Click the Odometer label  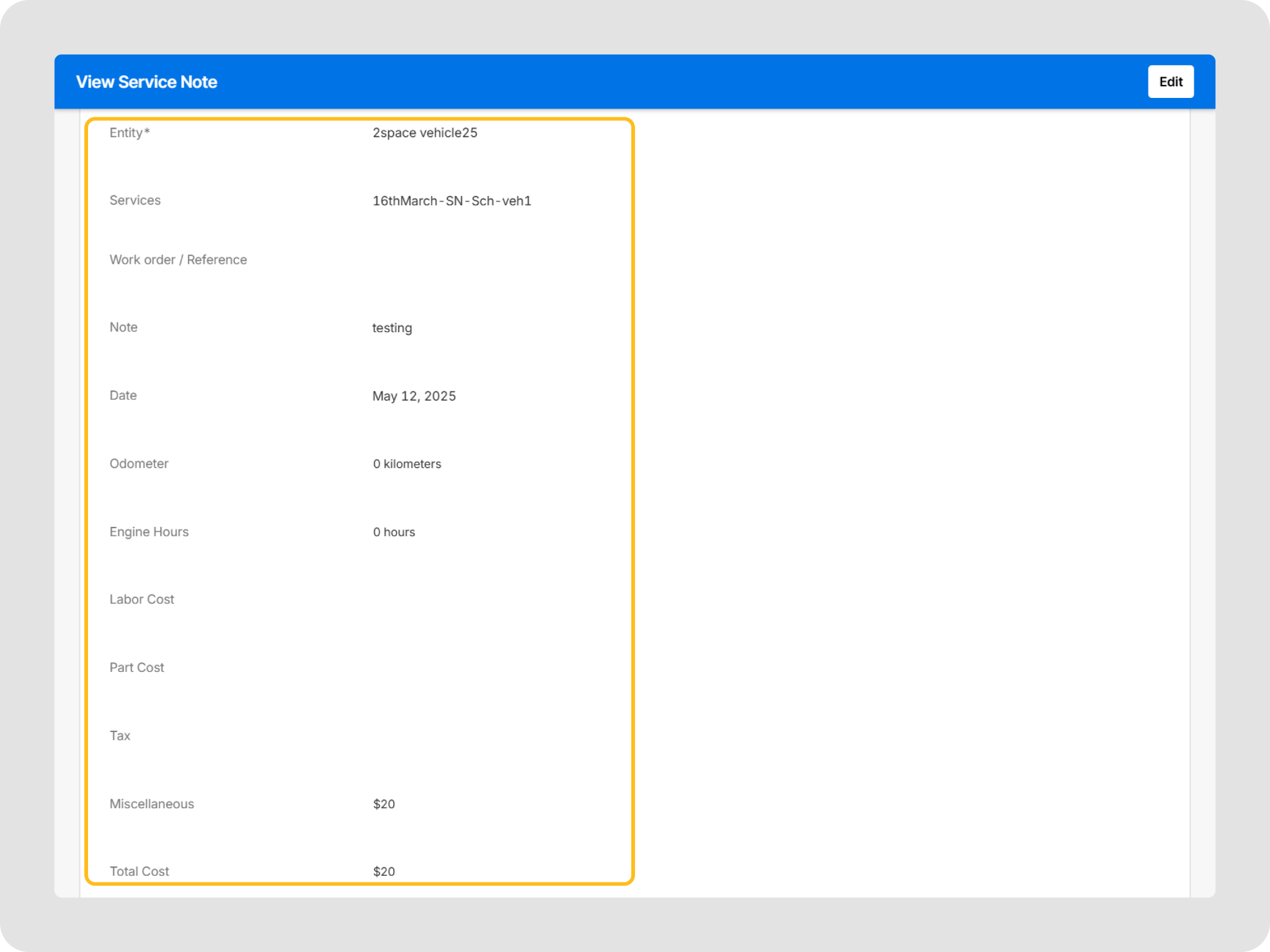coord(139,464)
